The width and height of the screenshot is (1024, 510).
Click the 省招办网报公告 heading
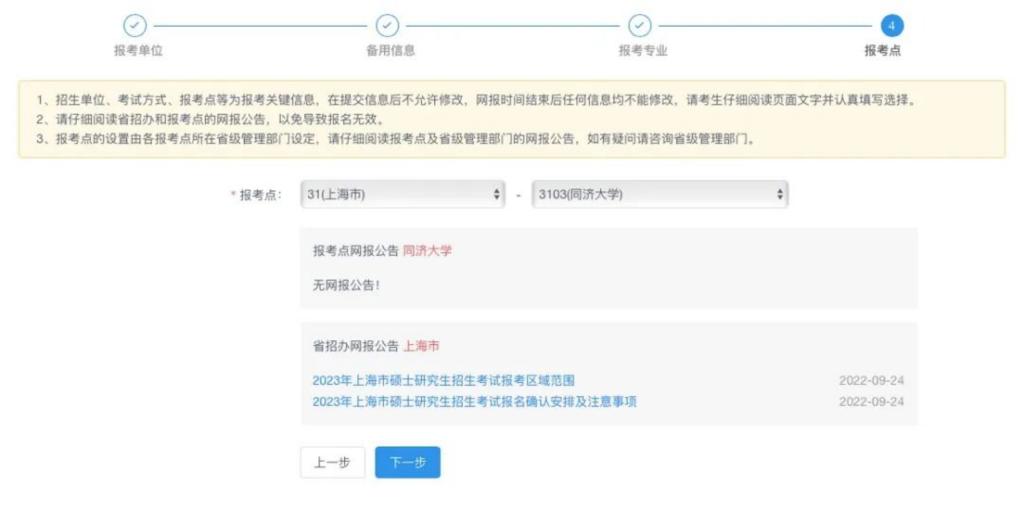click(x=355, y=346)
